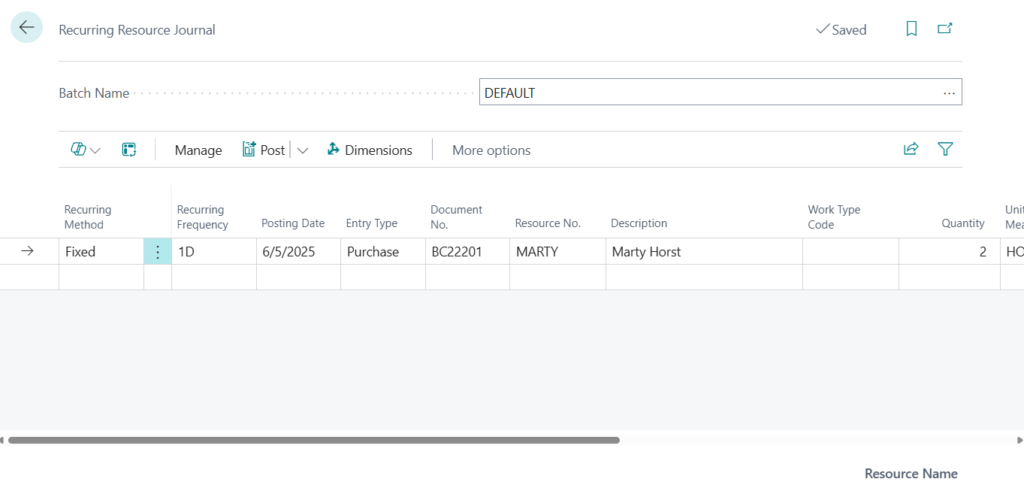Open the Dimensions action
Viewport: 1024px width, 482px height.
pyautogui.click(x=369, y=150)
